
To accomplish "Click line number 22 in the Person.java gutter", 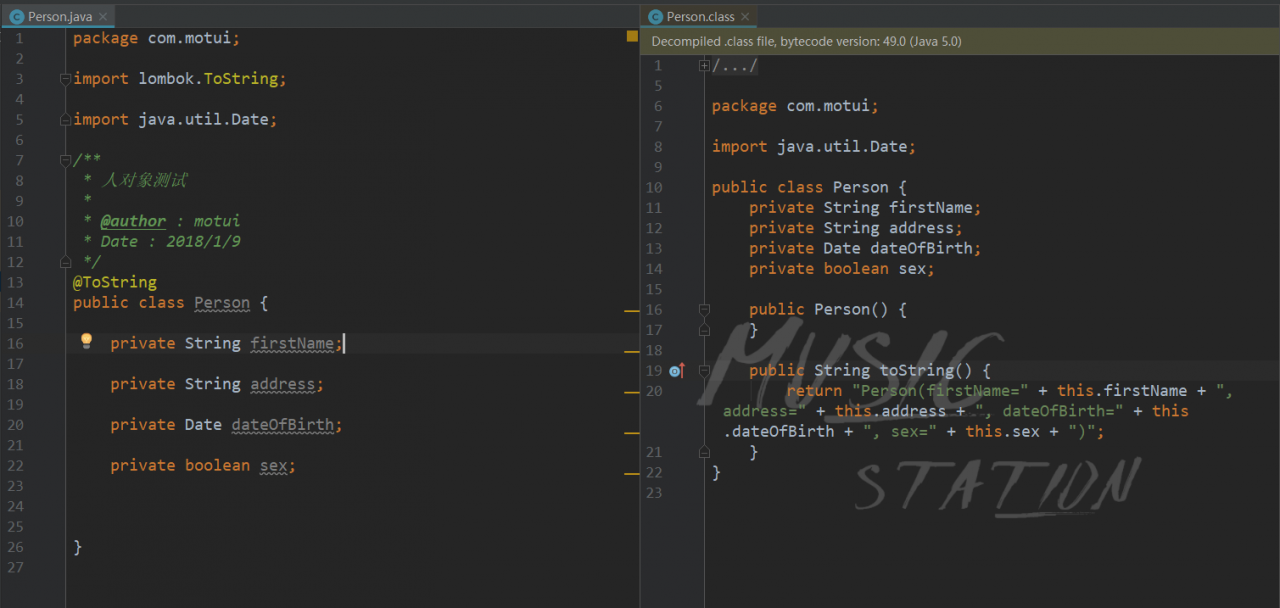I will pos(16,466).
